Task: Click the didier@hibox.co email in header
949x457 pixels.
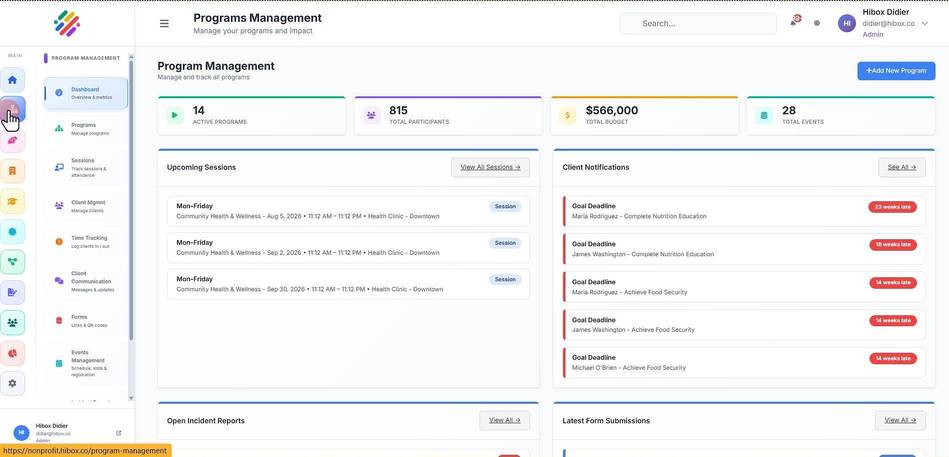Action: (888, 24)
